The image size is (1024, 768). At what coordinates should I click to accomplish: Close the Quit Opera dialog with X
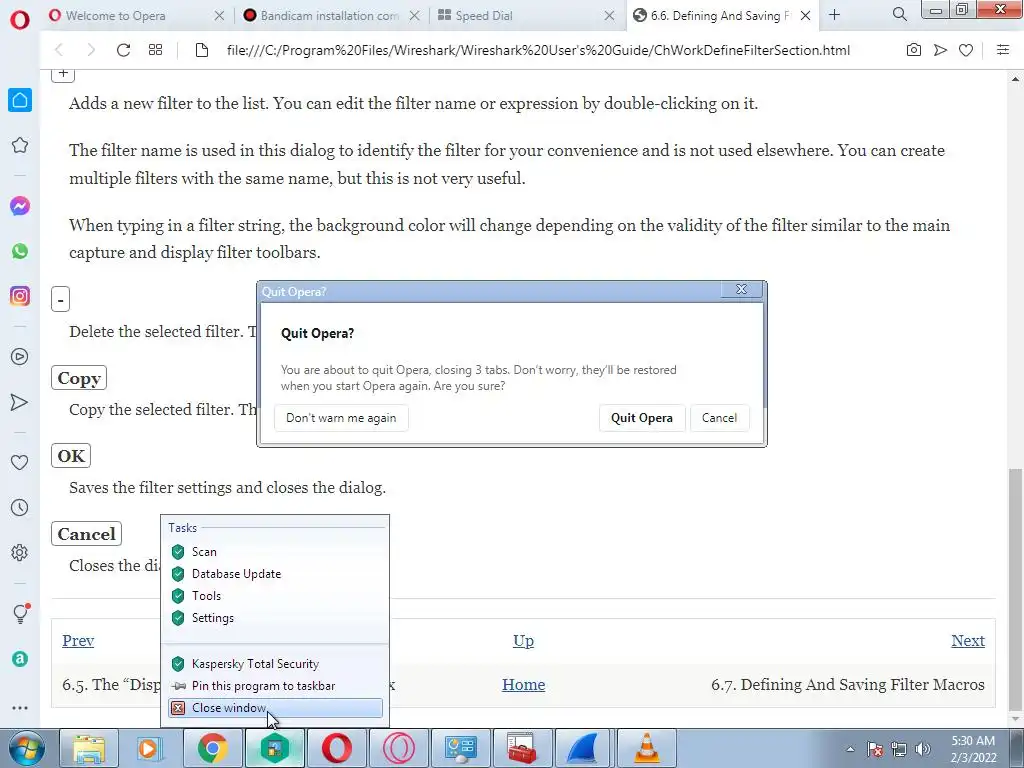pos(741,289)
